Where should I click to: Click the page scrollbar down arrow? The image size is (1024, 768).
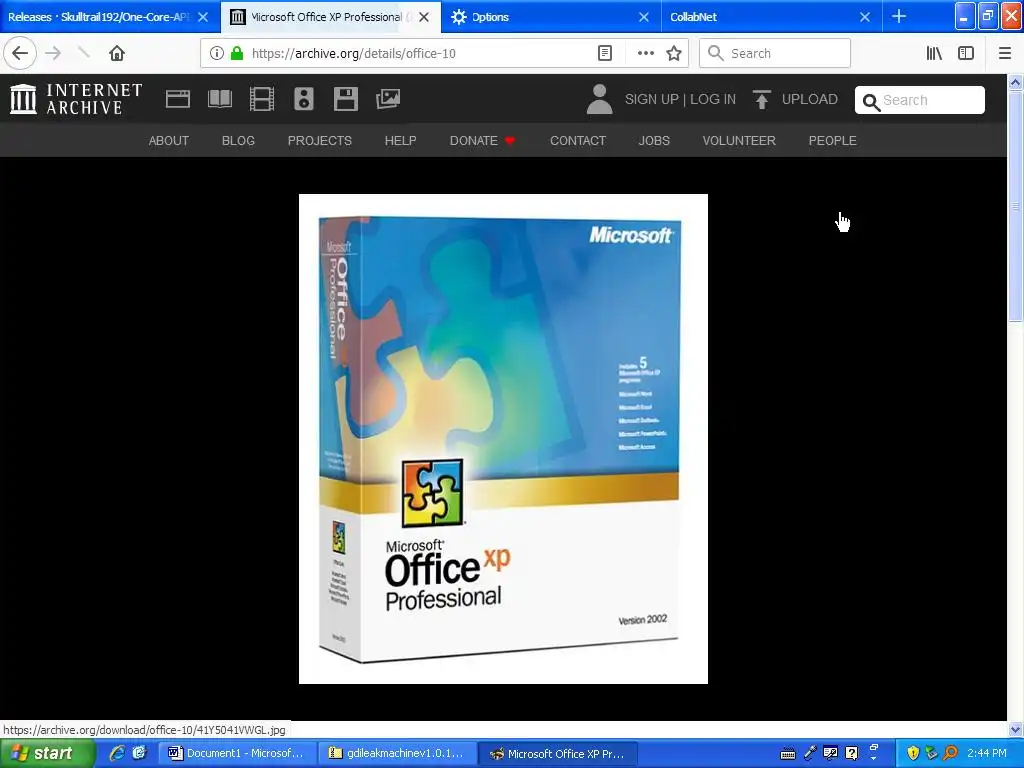pyautogui.click(x=1016, y=729)
